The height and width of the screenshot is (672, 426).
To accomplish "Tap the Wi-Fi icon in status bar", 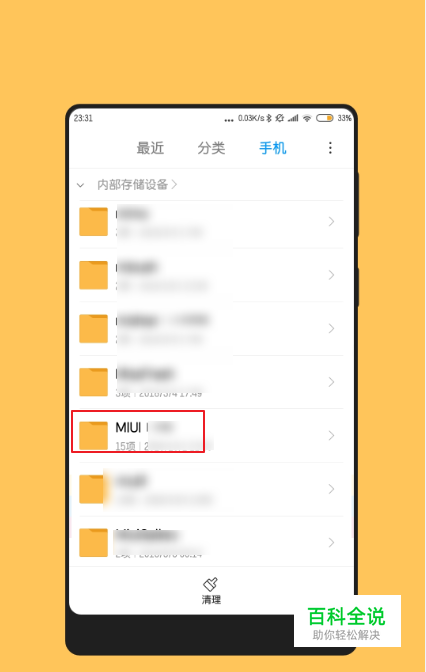I will 307,118.
